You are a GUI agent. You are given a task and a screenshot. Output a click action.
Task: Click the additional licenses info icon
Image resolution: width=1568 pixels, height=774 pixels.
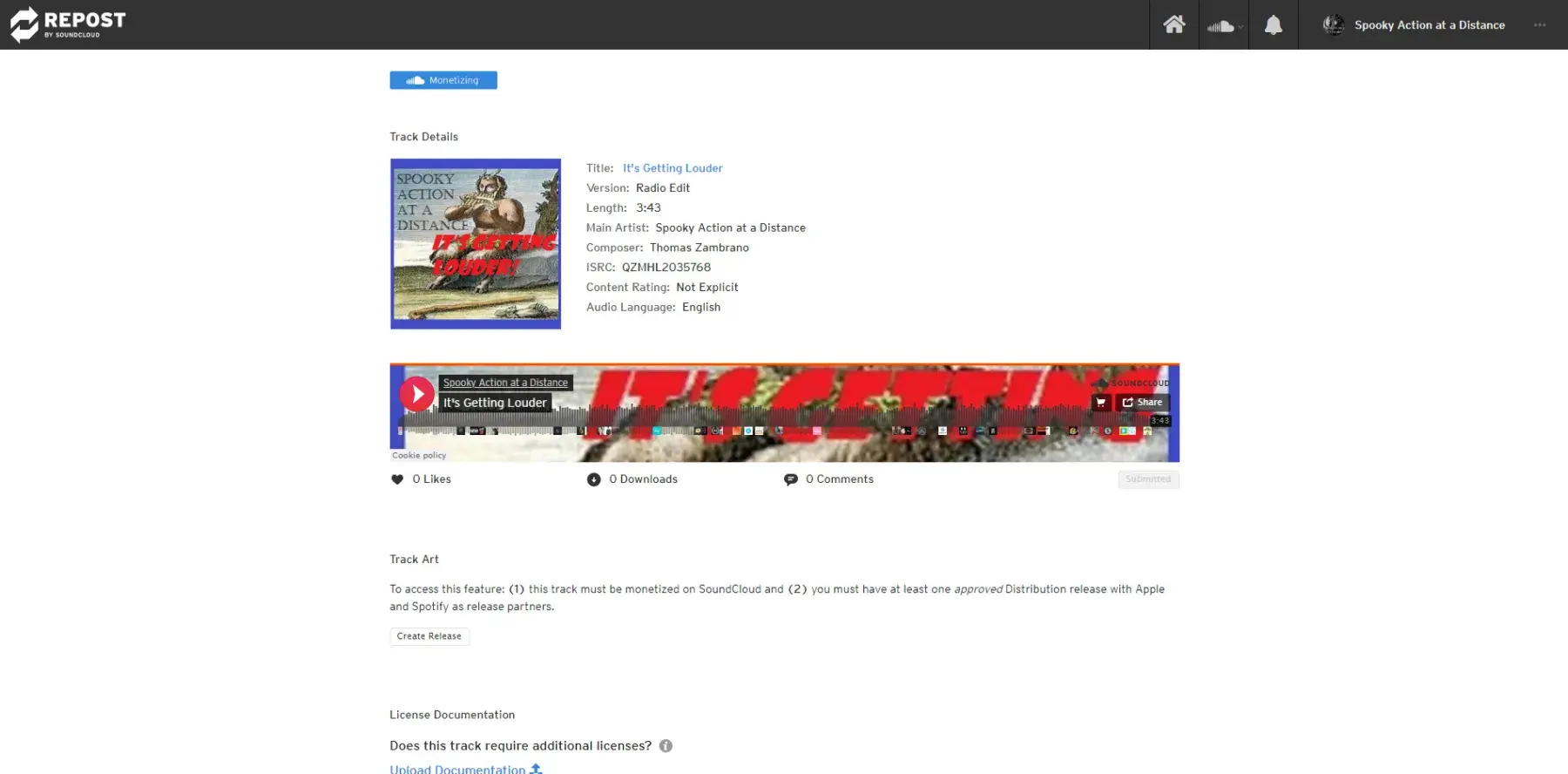(x=666, y=746)
